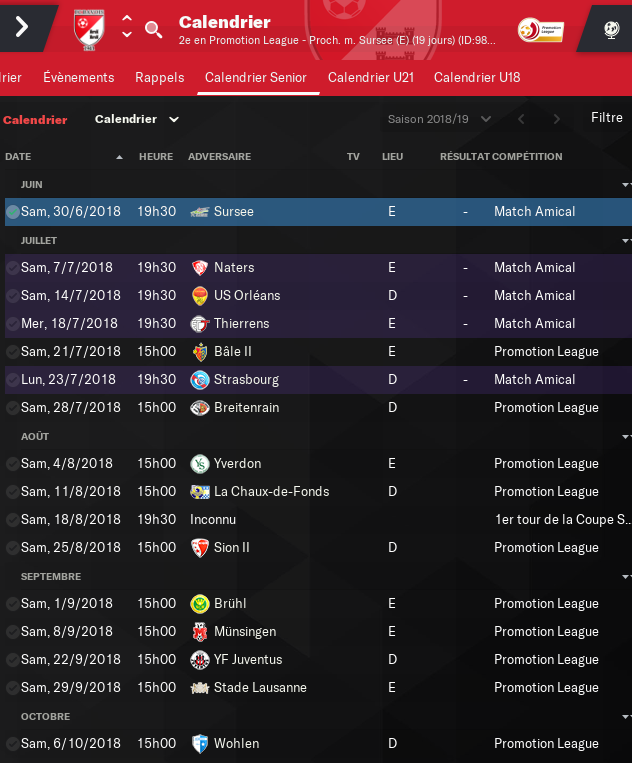Open the Rappels tab
This screenshot has width=632, height=763.
160,78
